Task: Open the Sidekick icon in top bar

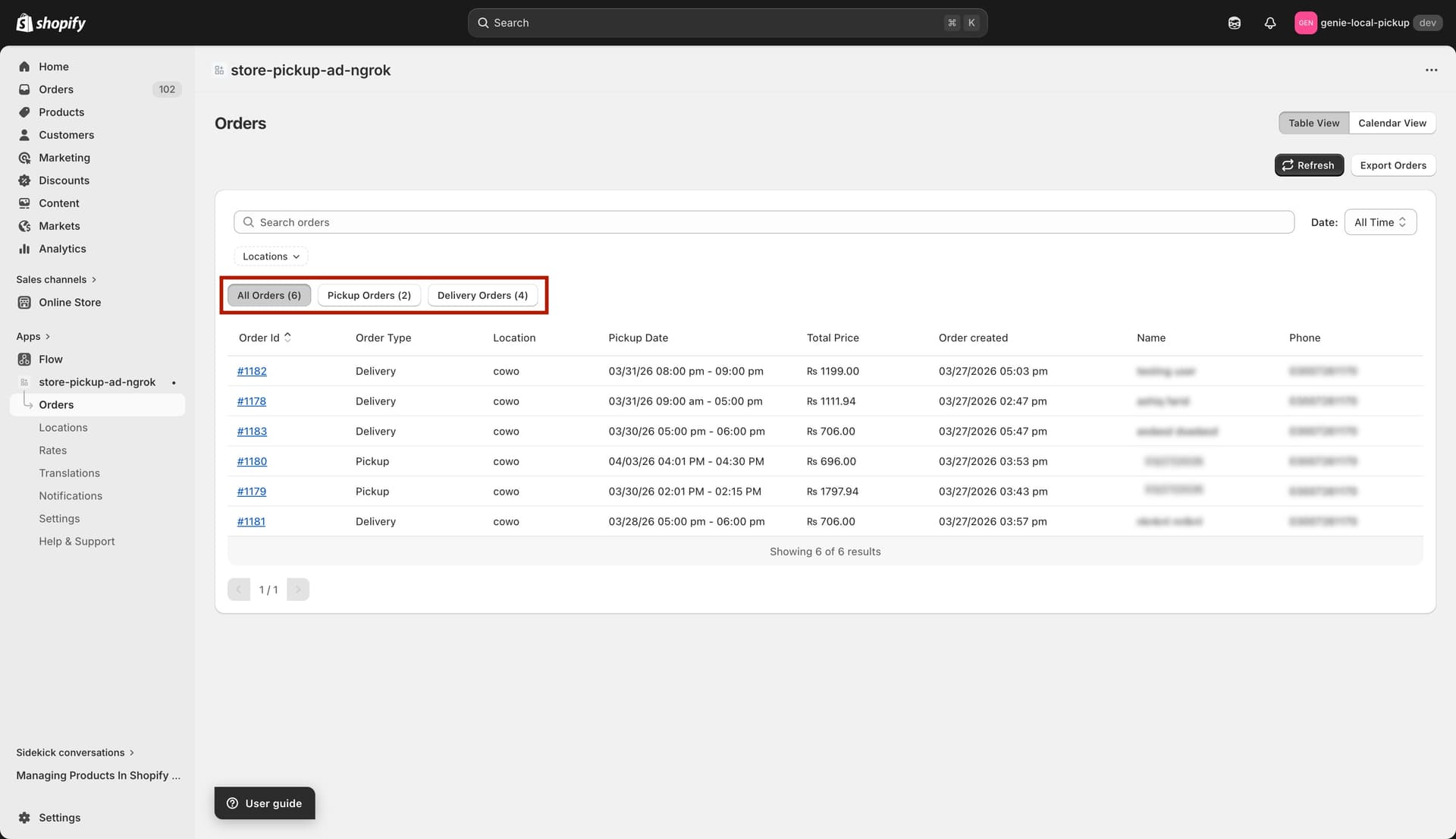Action: pos(1234,23)
